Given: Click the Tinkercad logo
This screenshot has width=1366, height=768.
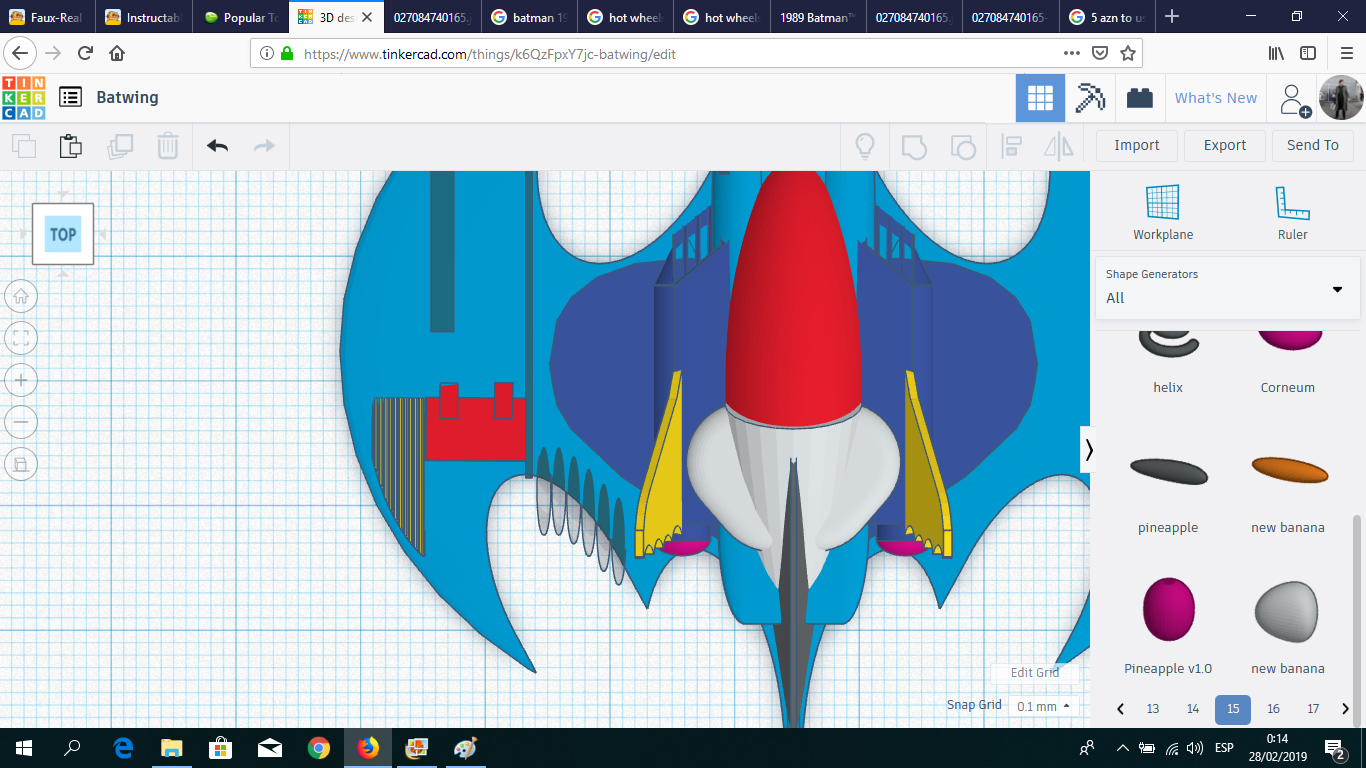Looking at the screenshot, I should point(24,98).
